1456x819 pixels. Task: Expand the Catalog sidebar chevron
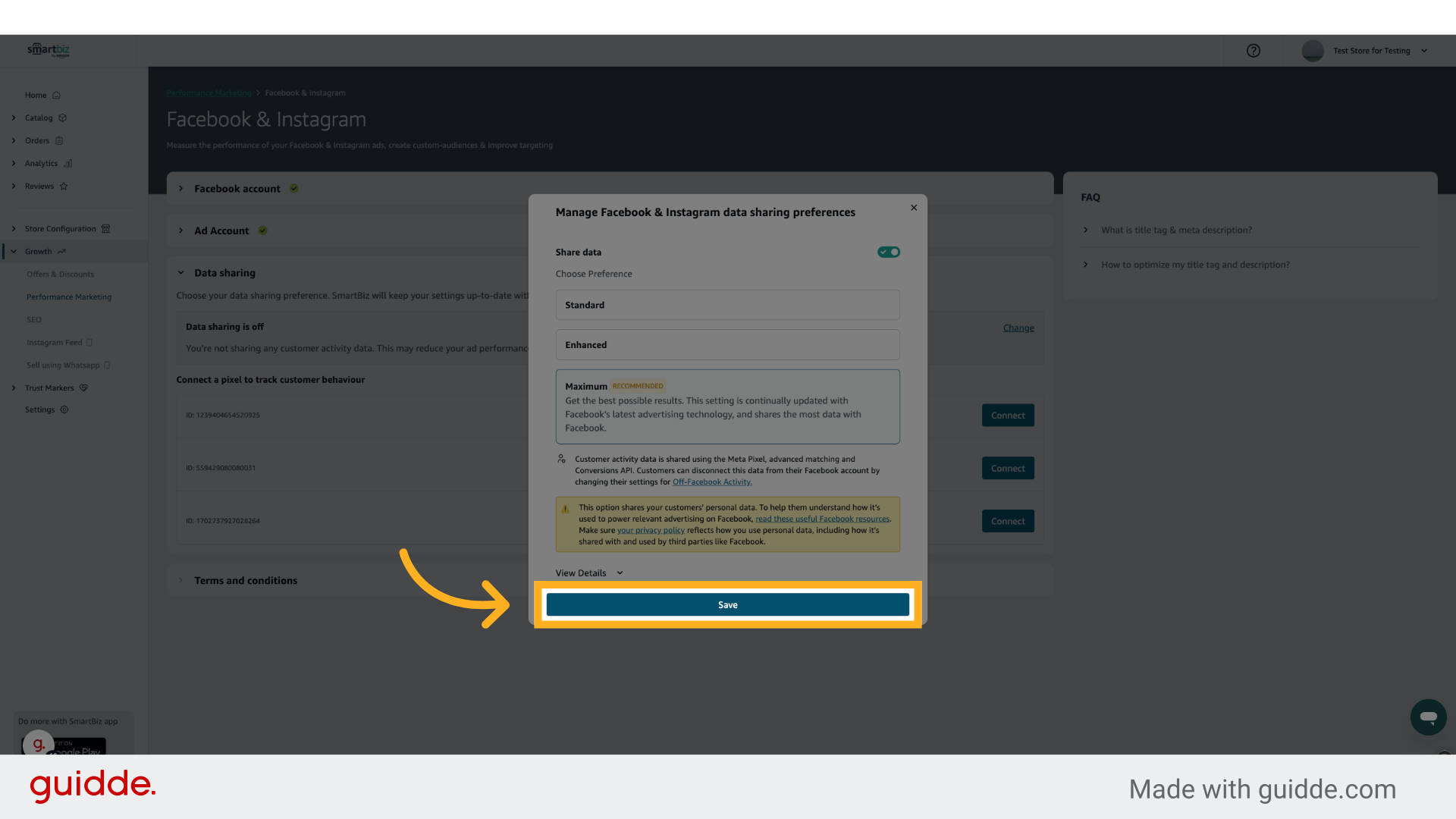pyautogui.click(x=14, y=118)
